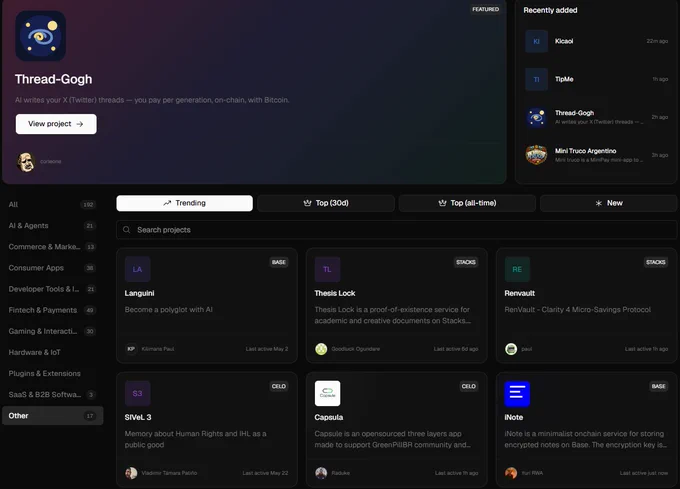Click the arrow on View project button
680x489 pixels.
(x=80, y=124)
